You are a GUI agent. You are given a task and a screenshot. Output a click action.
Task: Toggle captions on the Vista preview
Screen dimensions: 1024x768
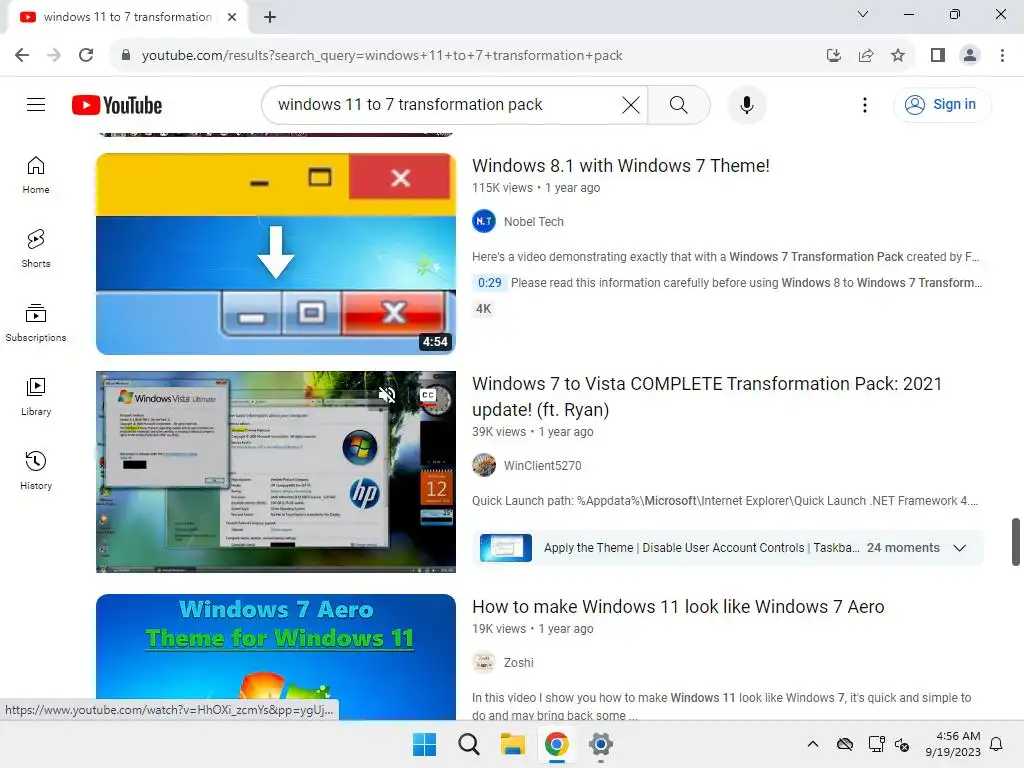click(428, 395)
